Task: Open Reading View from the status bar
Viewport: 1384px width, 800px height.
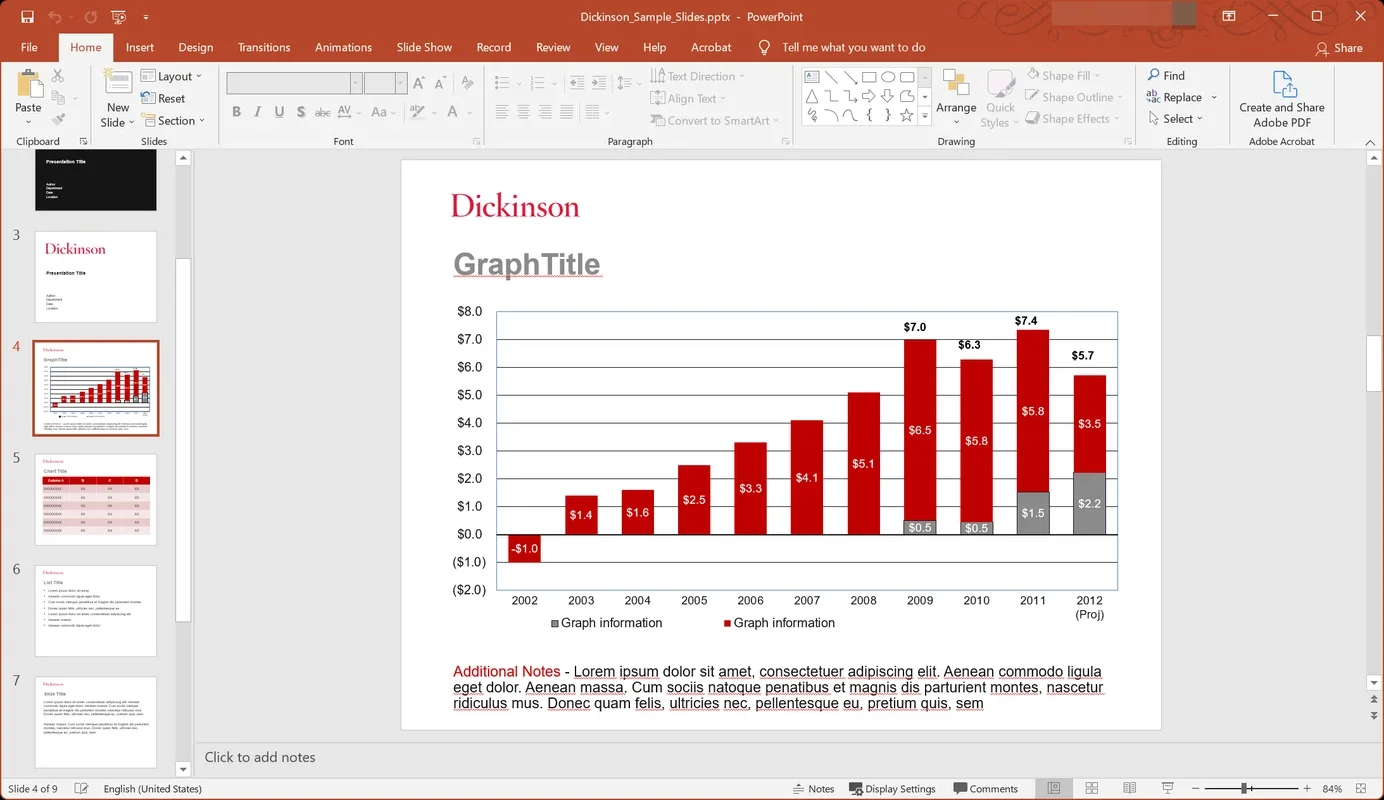Action: (x=1129, y=788)
